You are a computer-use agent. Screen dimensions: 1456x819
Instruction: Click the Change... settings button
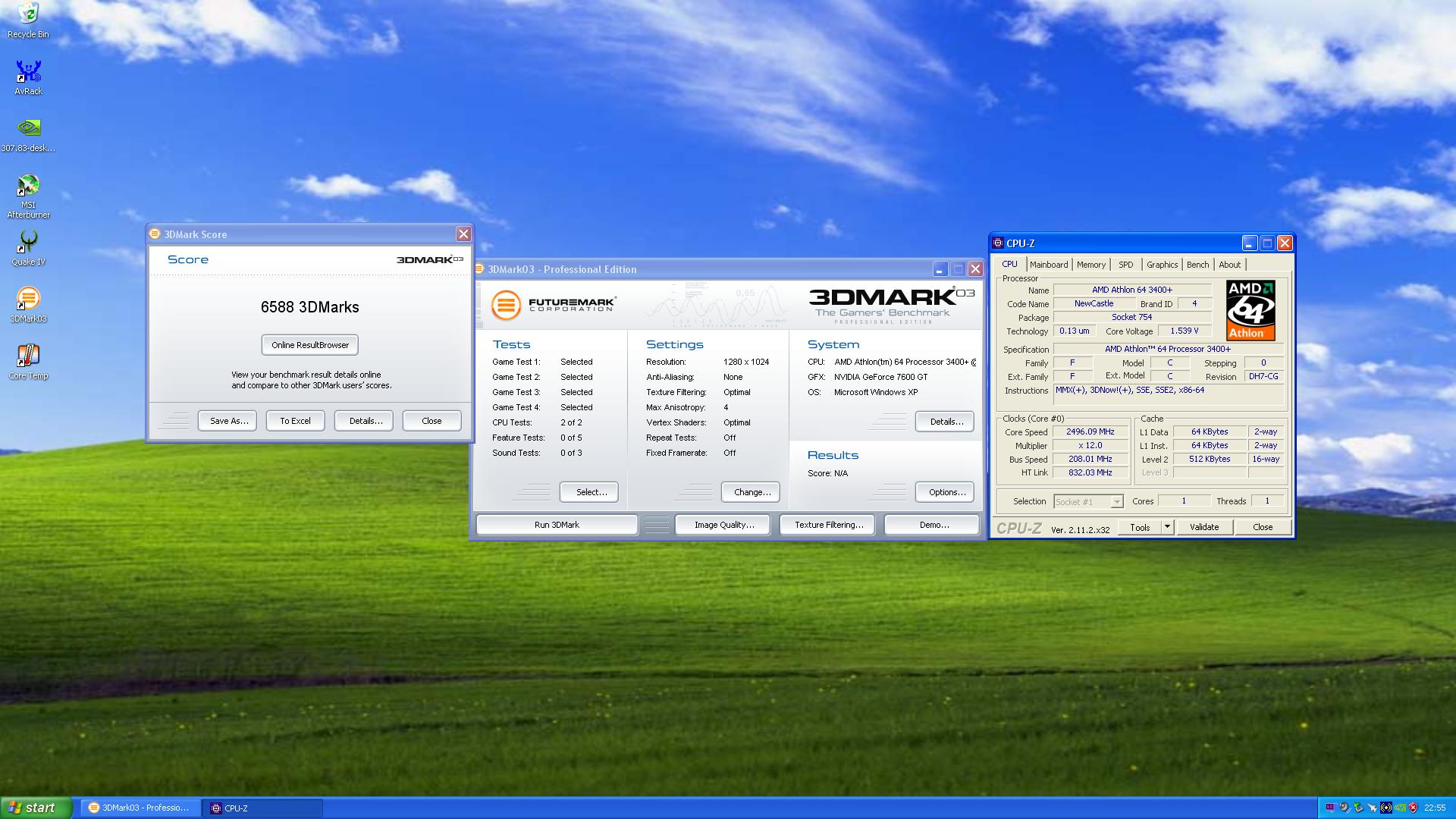pyautogui.click(x=752, y=492)
